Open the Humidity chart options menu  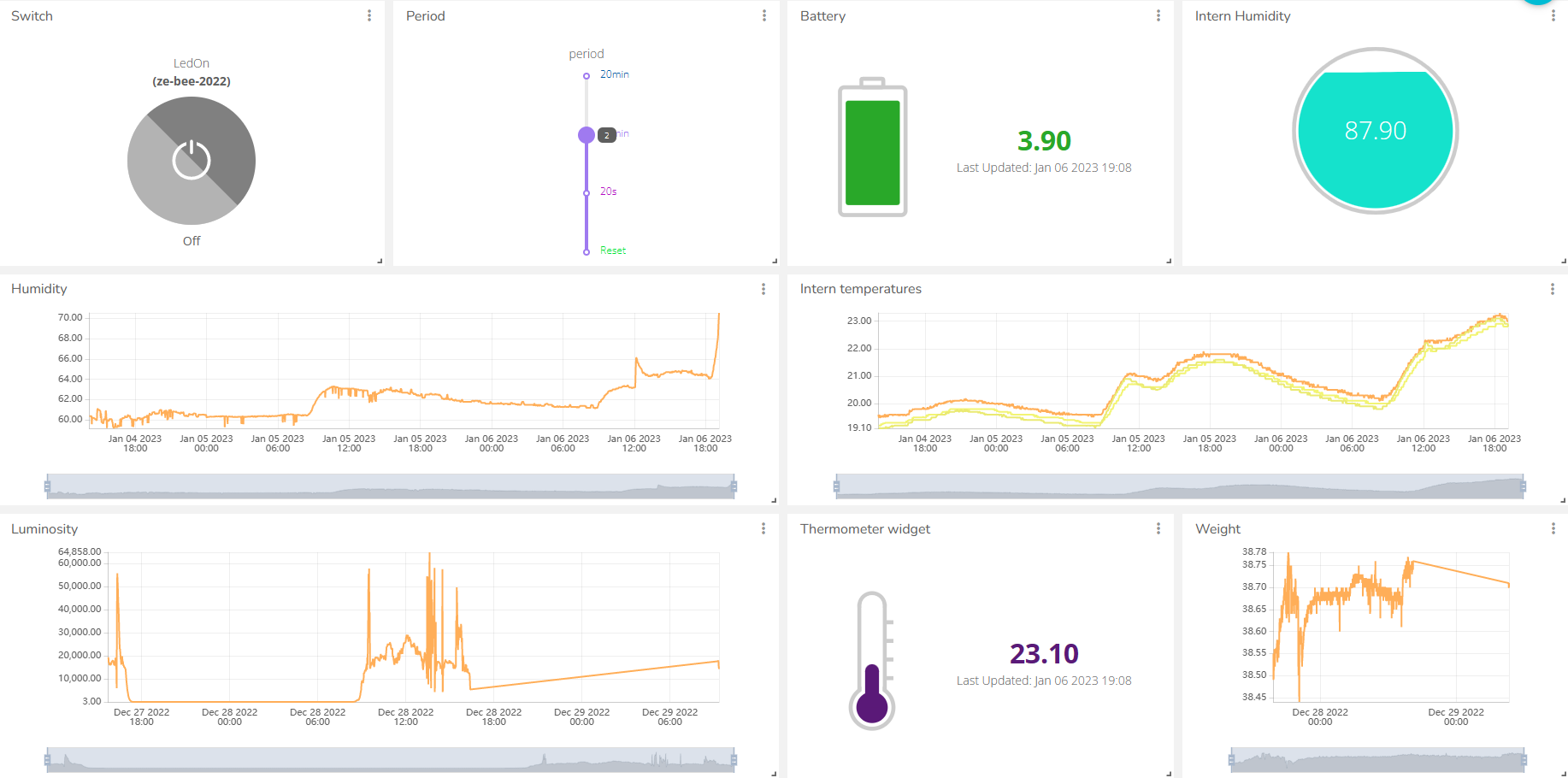(x=763, y=289)
